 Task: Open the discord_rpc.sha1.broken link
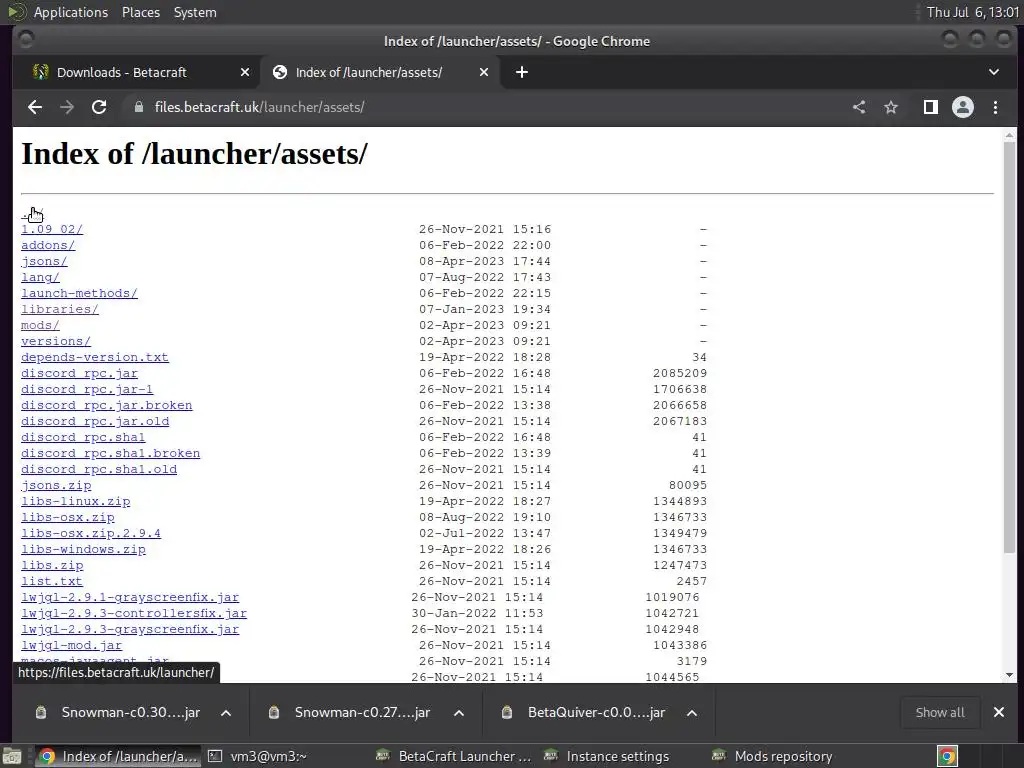111,453
